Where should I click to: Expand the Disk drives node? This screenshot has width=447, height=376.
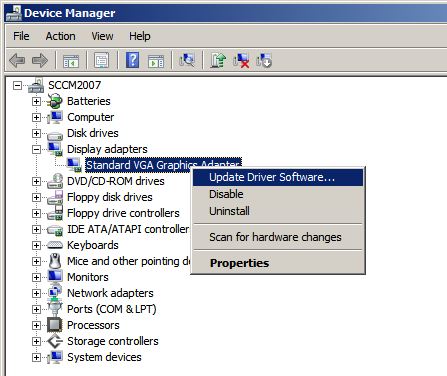(x=36, y=133)
